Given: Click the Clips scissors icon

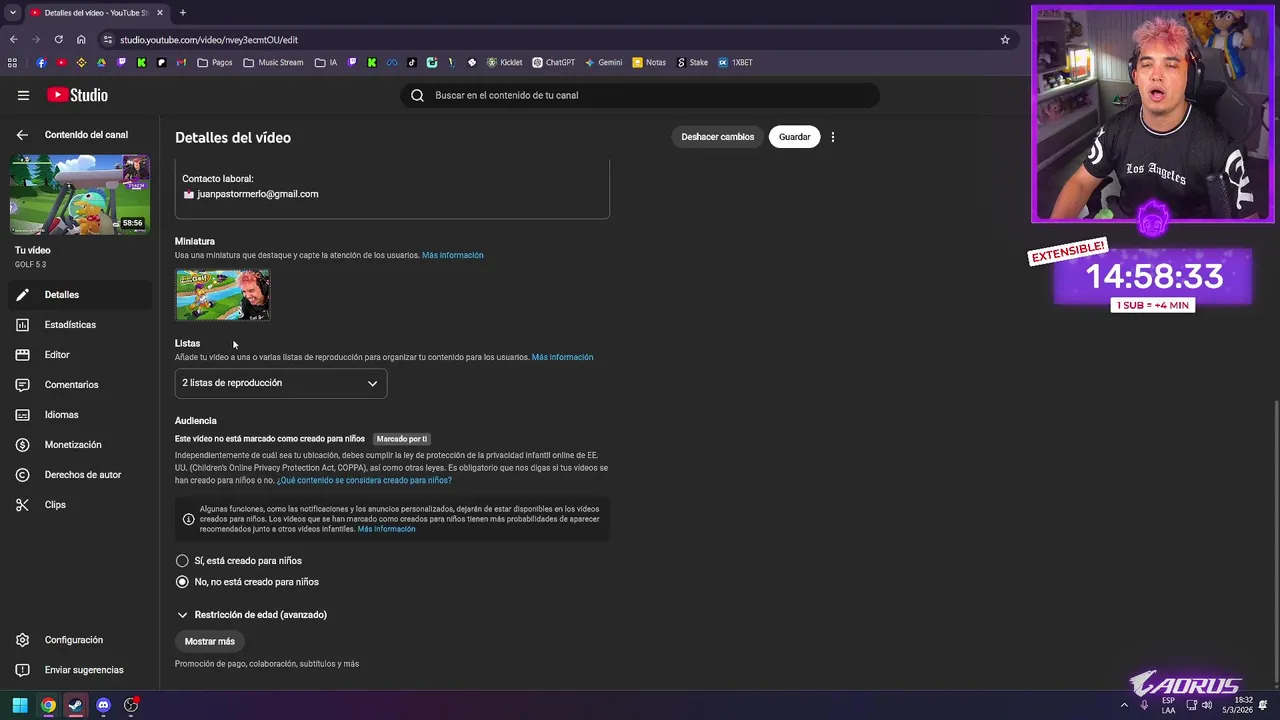Looking at the screenshot, I should pos(22,505).
